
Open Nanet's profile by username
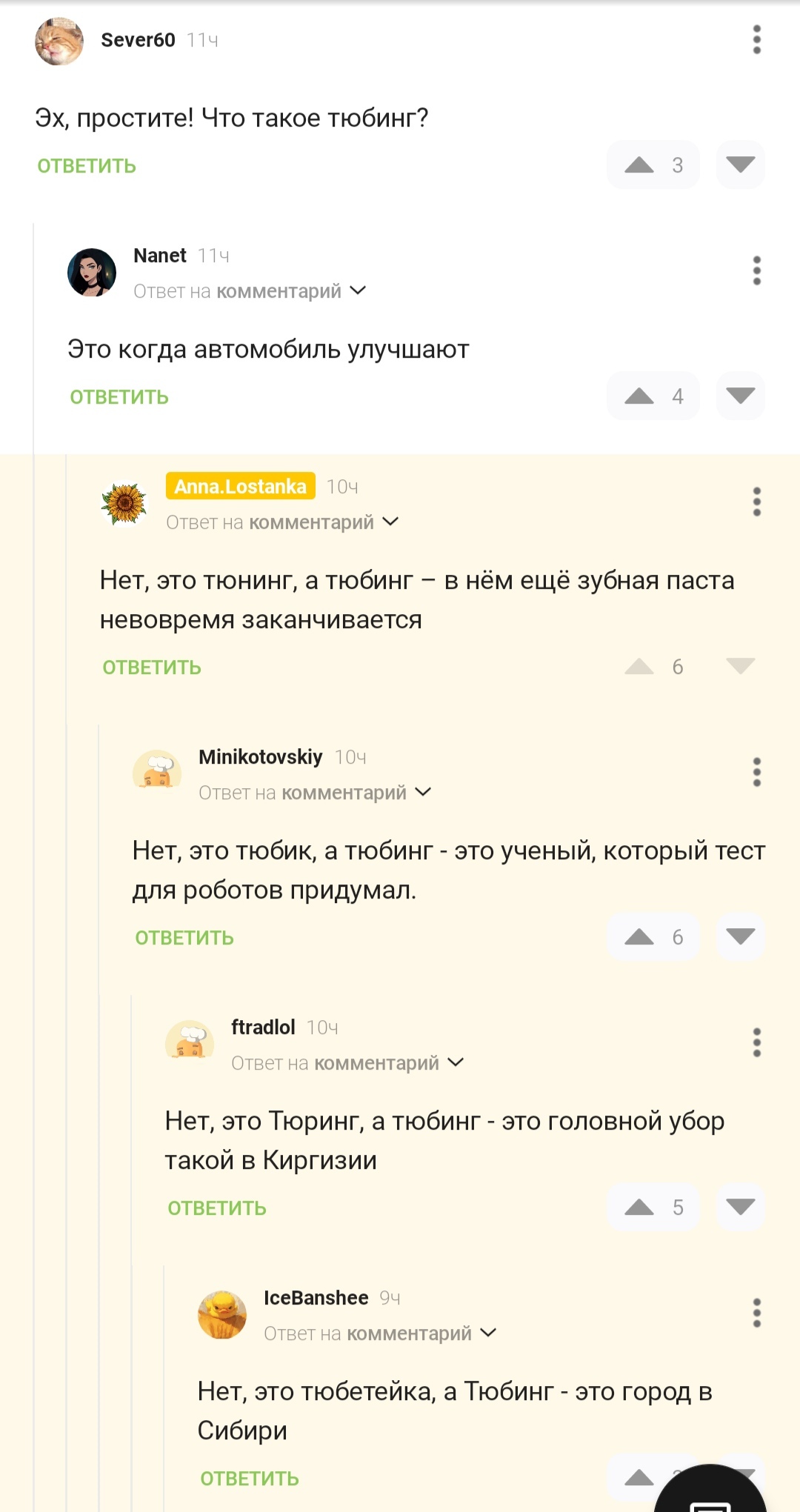point(160,256)
